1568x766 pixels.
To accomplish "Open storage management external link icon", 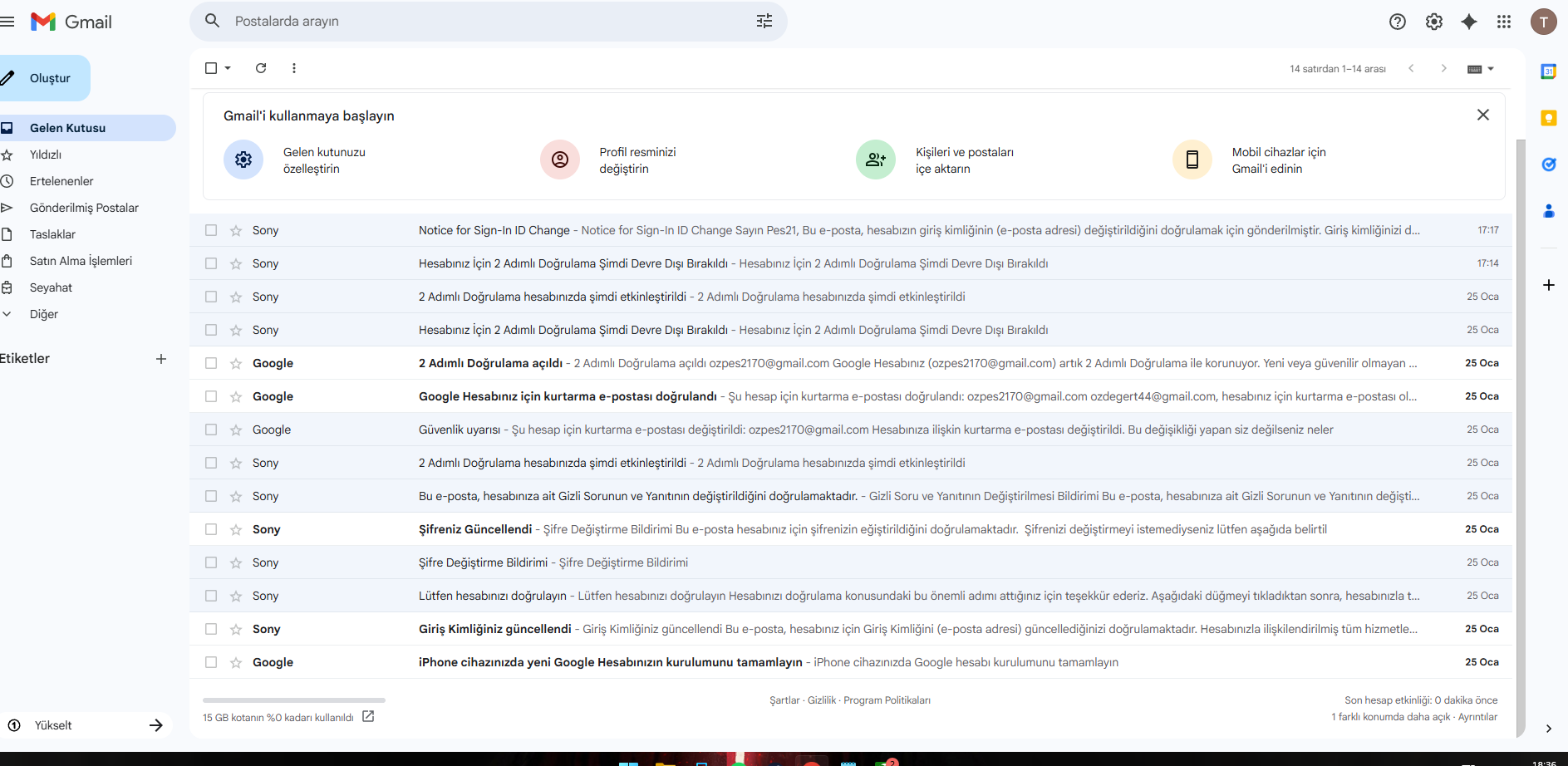I will [368, 716].
